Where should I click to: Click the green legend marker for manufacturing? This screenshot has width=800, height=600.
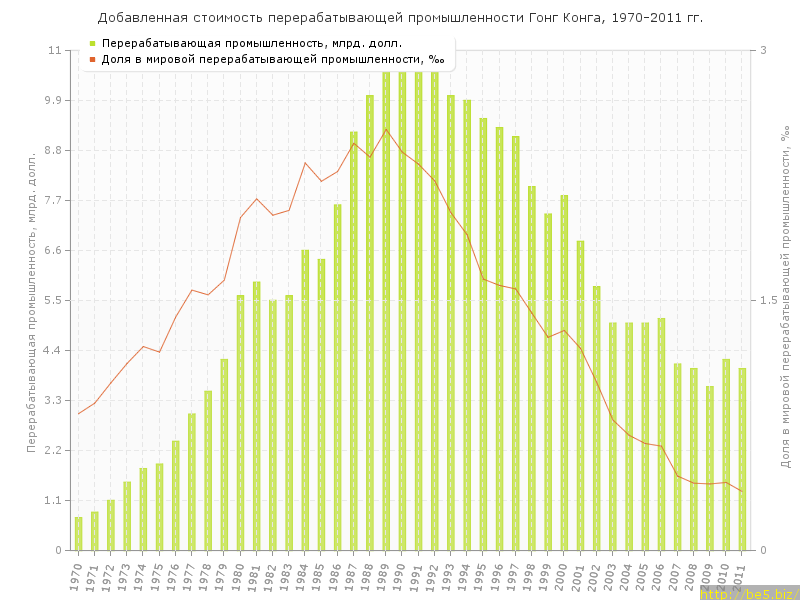click(x=92, y=44)
